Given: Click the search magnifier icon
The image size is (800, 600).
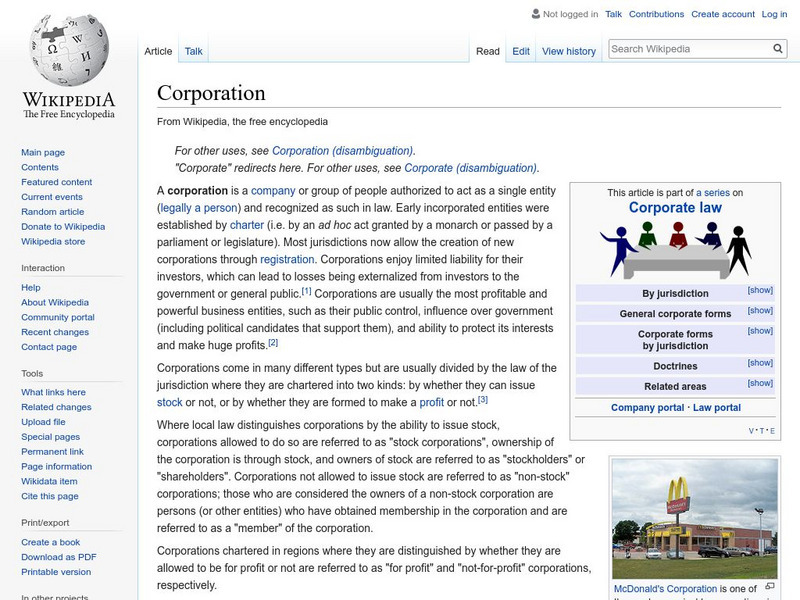Looking at the screenshot, I should coord(778,48).
